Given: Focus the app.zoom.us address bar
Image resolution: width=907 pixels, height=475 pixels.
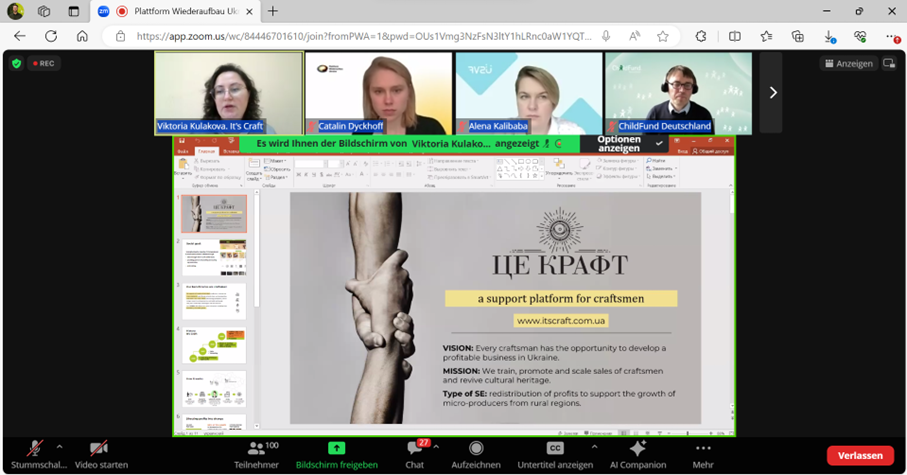Looking at the screenshot, I should pyautogui.click(x=364, y=36).
